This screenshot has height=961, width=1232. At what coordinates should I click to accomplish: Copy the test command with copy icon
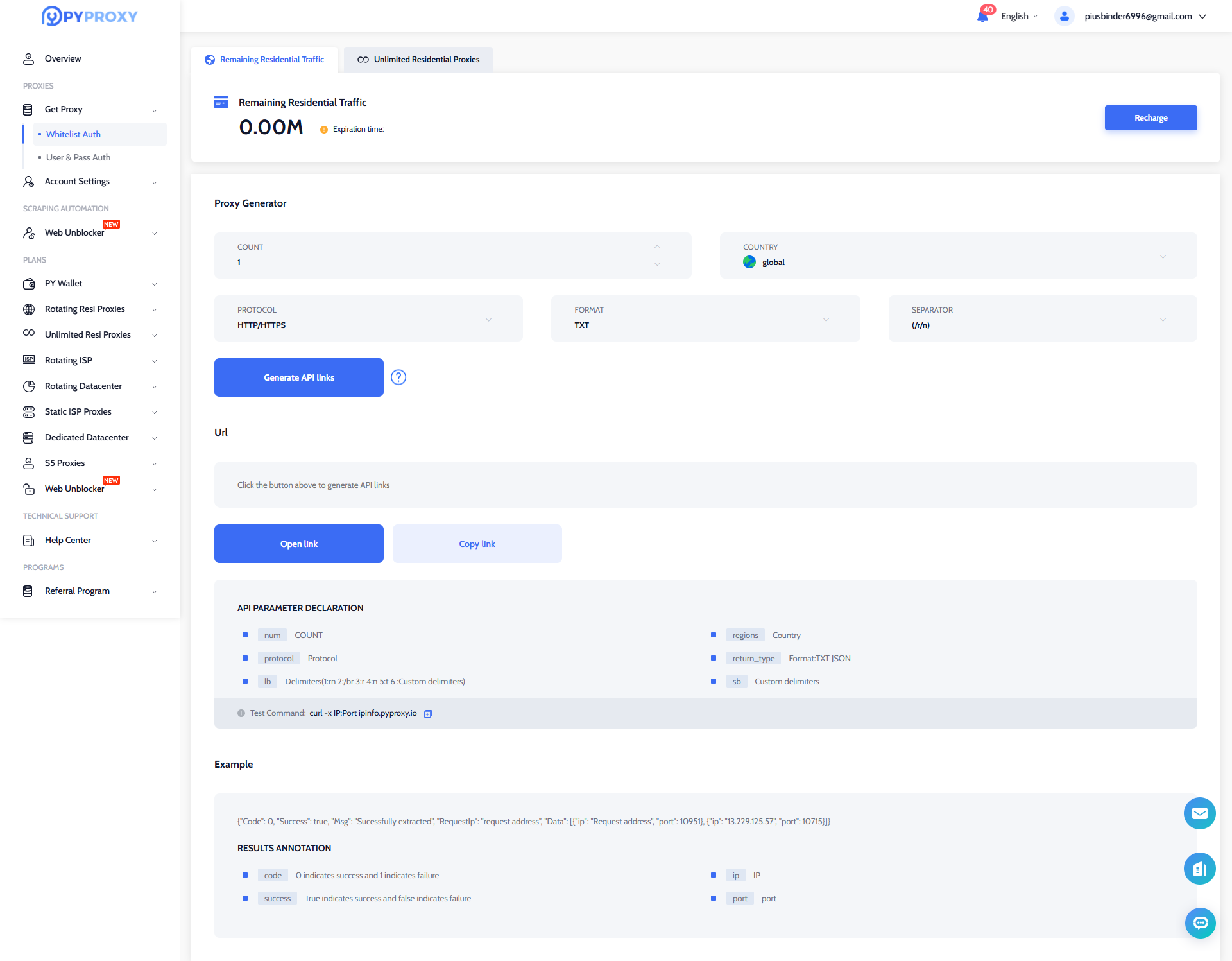point(428,714)
